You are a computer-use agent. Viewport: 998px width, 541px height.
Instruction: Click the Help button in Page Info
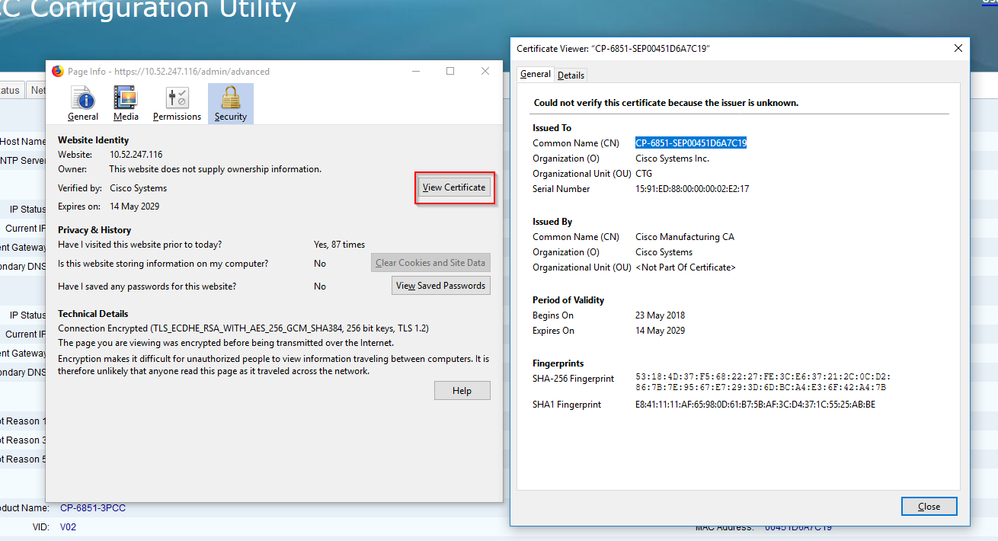pos(462,391)
